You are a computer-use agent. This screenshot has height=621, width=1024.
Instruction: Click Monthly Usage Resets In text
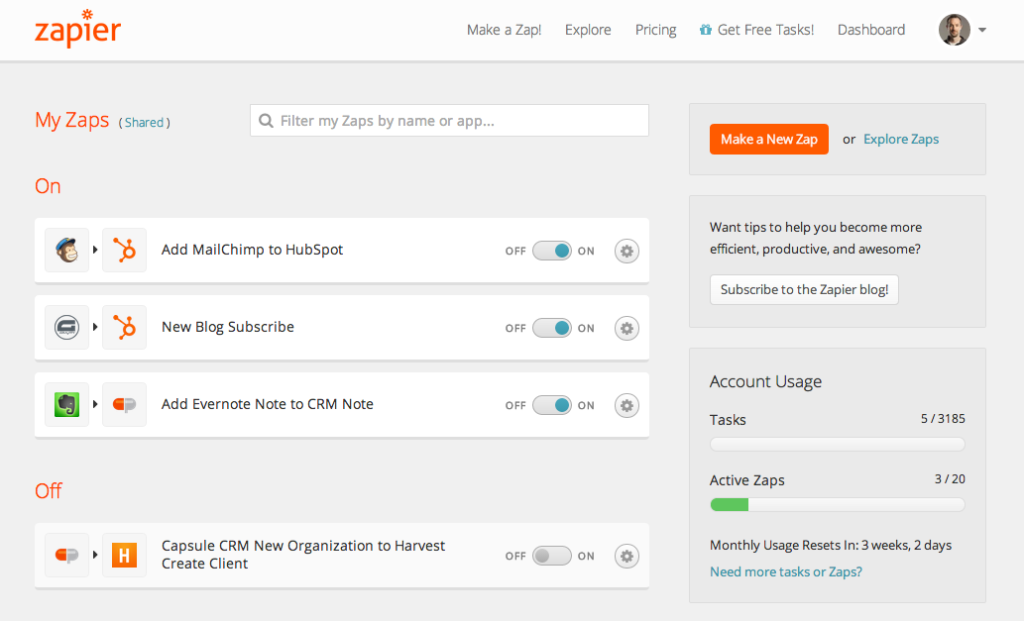point(831,545)
